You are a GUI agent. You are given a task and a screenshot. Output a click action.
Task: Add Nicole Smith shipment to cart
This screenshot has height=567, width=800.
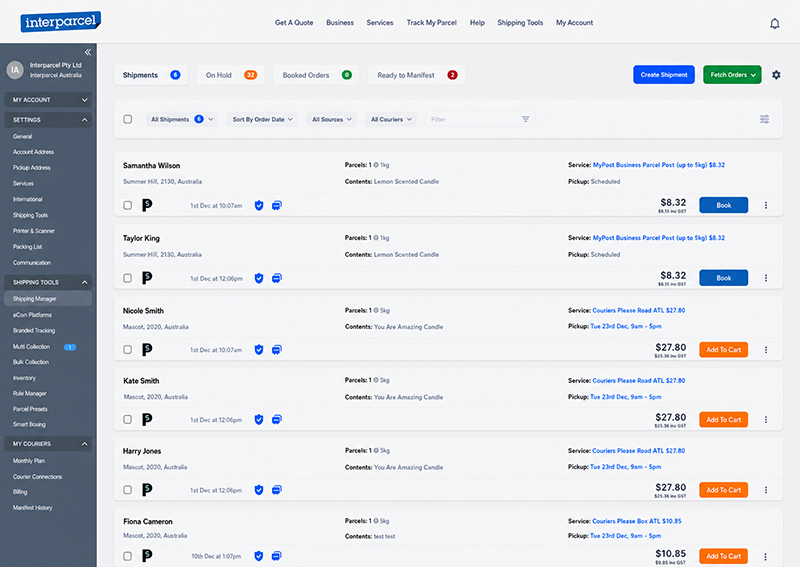723,350
